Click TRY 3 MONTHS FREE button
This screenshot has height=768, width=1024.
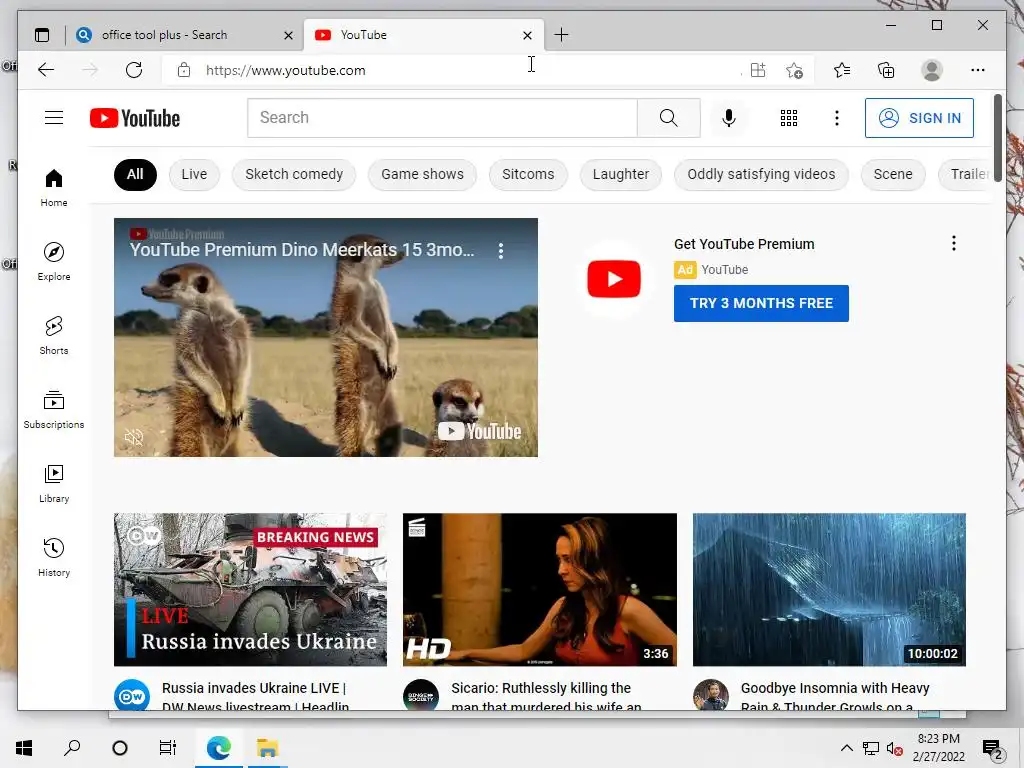(x=761, y=303)
